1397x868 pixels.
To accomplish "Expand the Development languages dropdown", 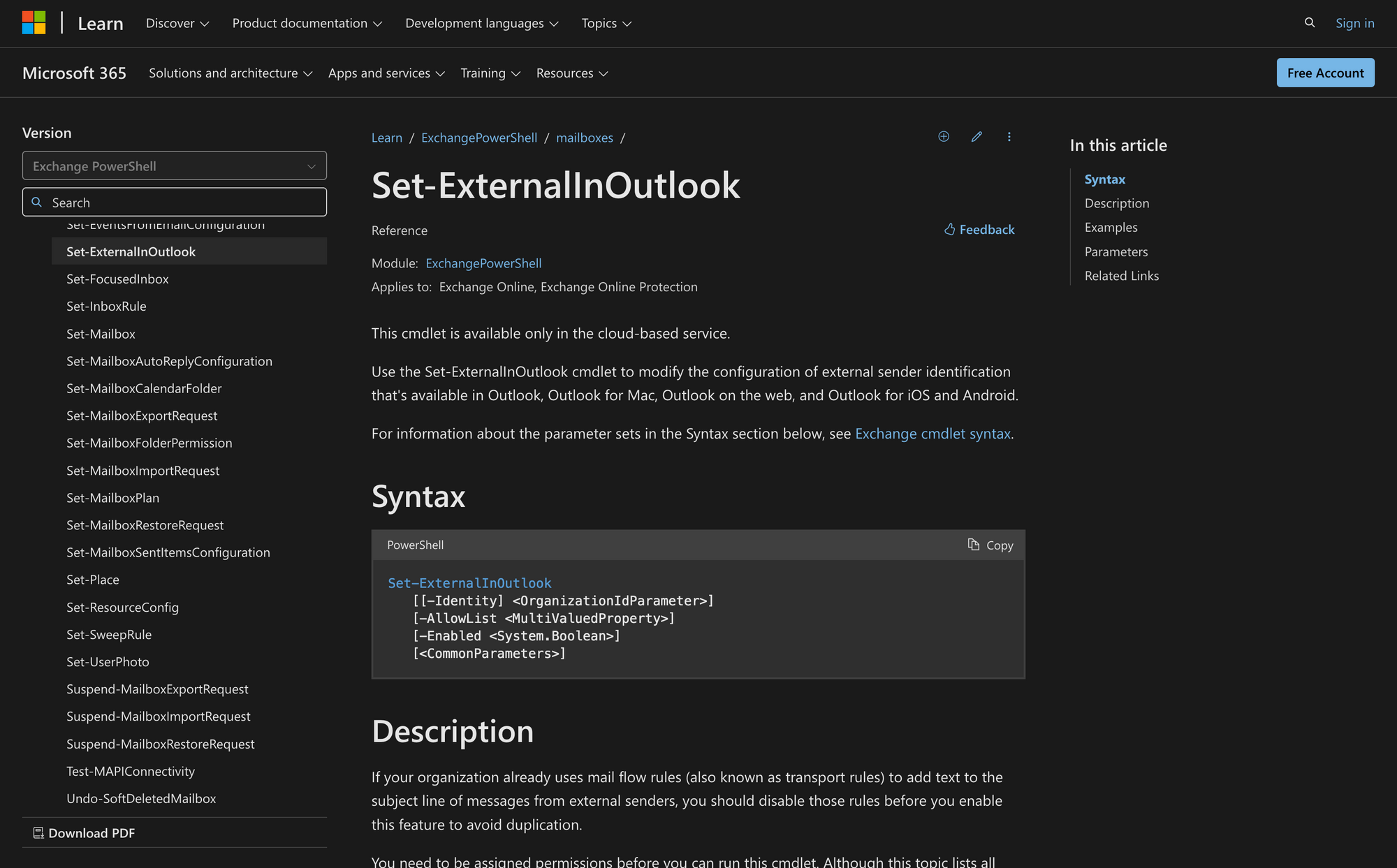I will 481,23.
